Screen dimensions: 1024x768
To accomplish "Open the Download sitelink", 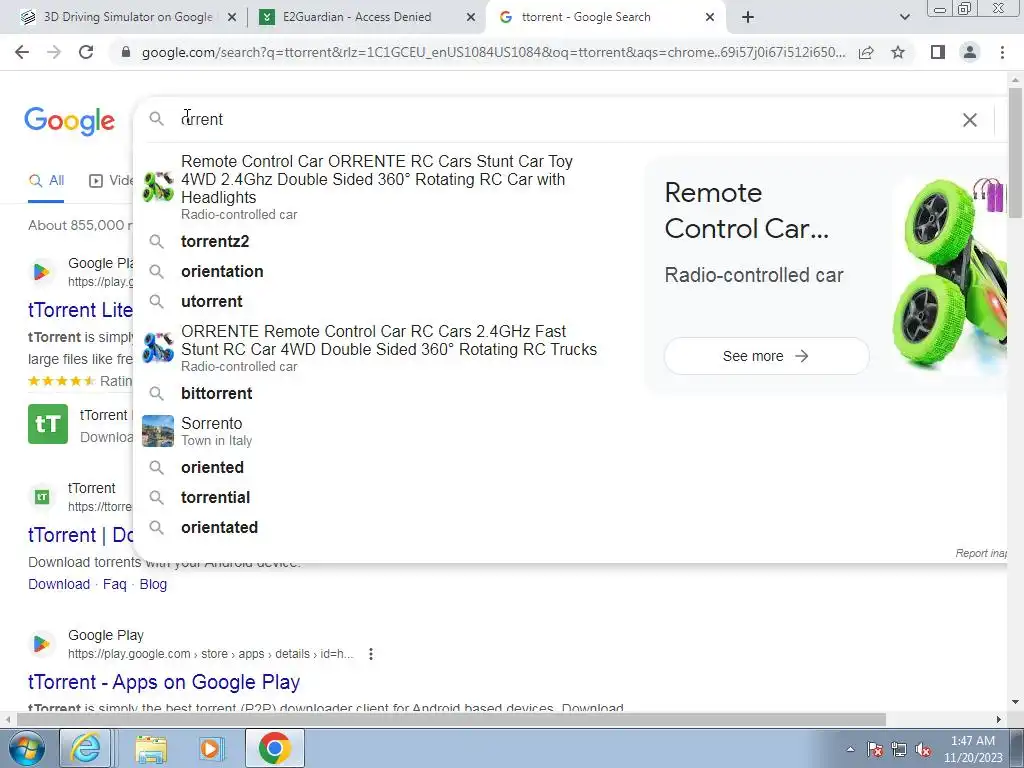I will 59,584.
